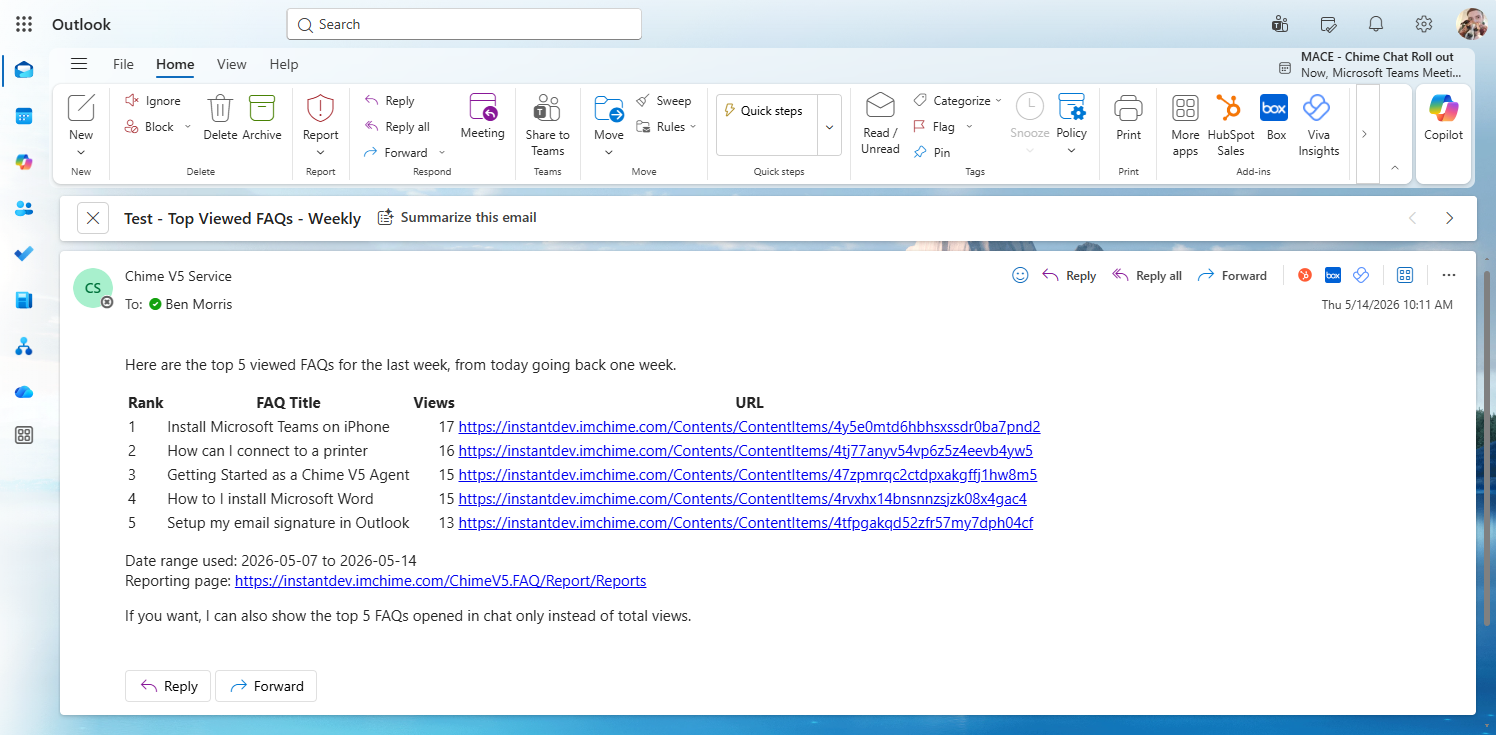1496x735 pixels.
Task: Click Reply button below message
Action: tap(168, 686)
